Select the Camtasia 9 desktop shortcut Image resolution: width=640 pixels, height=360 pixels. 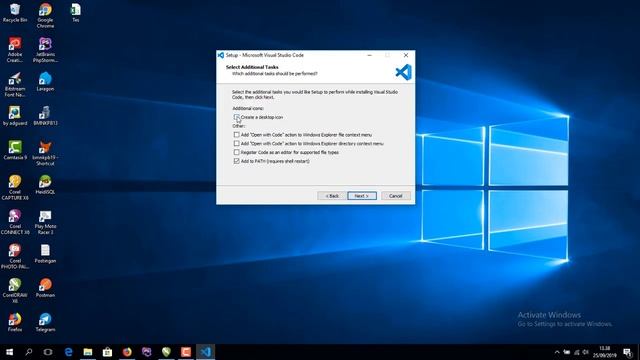(15, 150)
